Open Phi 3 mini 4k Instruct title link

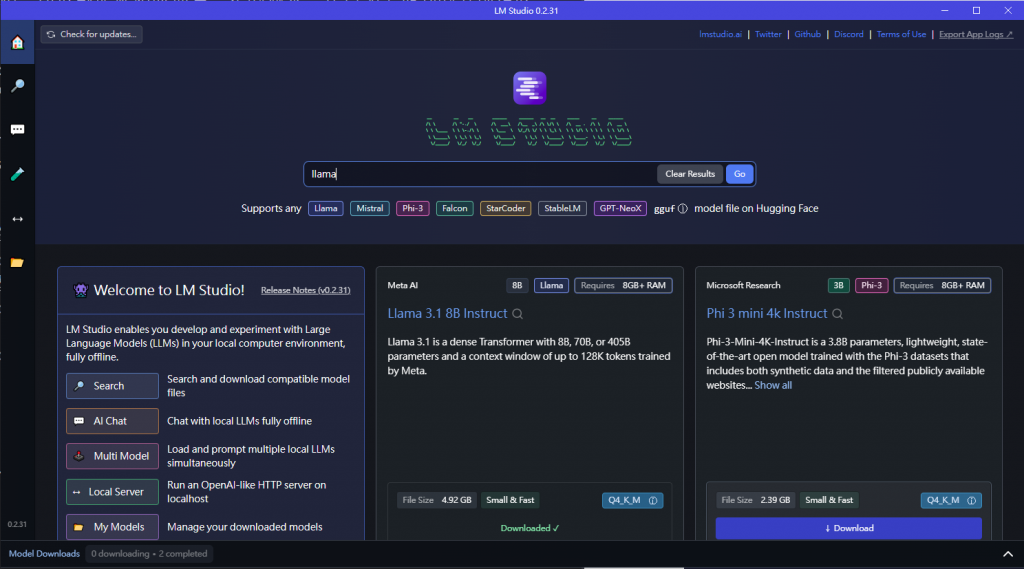click(767, 314)
